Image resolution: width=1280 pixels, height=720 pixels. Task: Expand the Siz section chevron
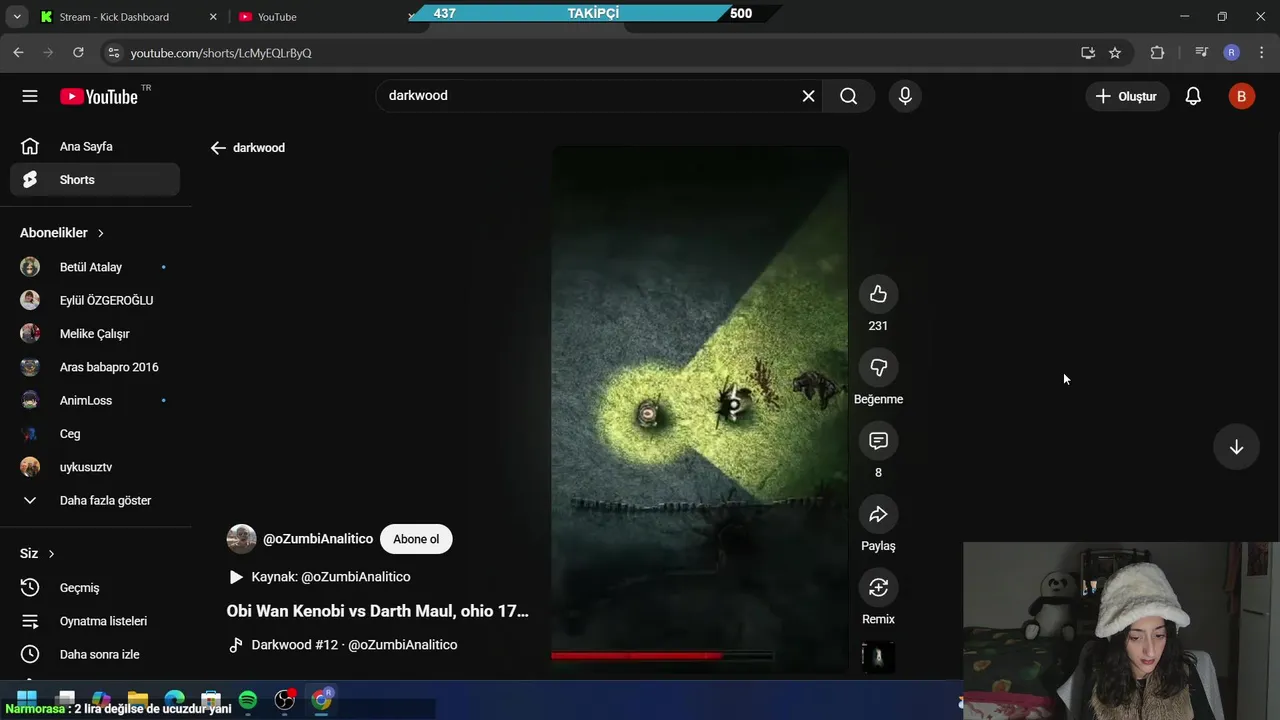tap(51, 554)
